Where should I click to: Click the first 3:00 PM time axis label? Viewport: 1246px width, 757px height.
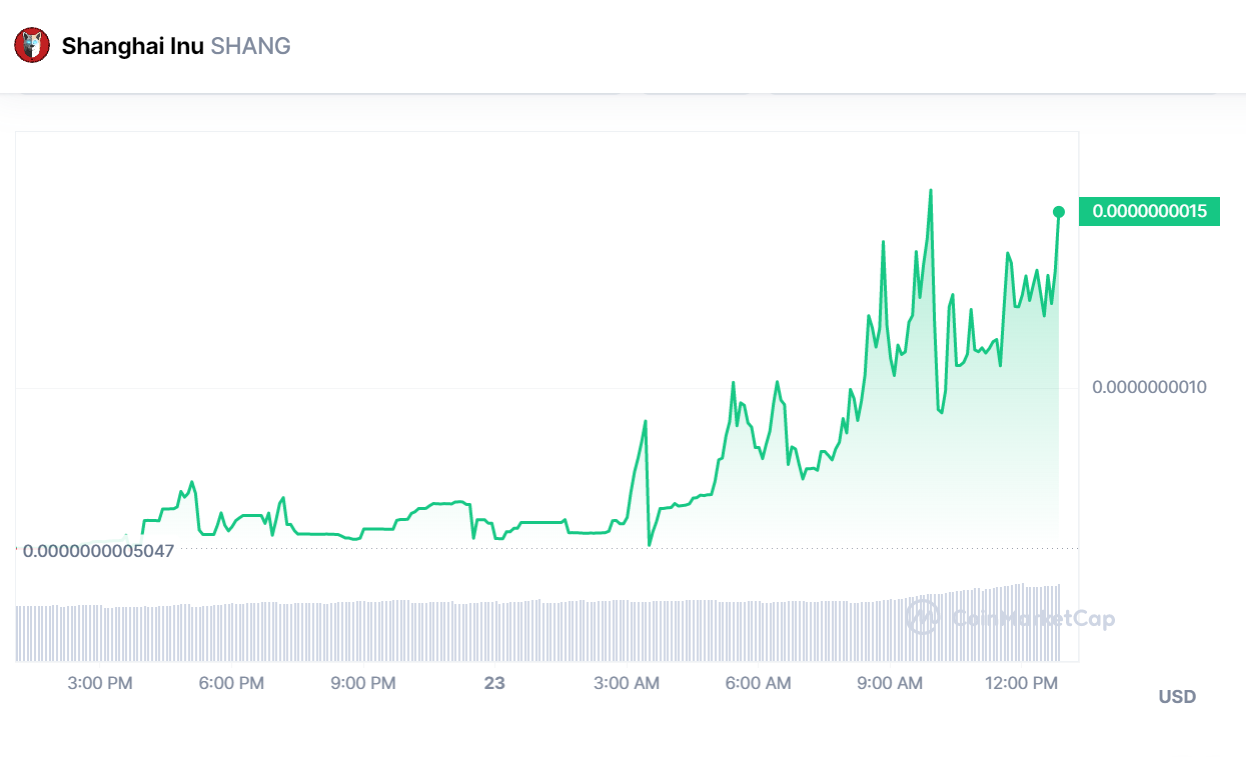click(x=101, y=684)
